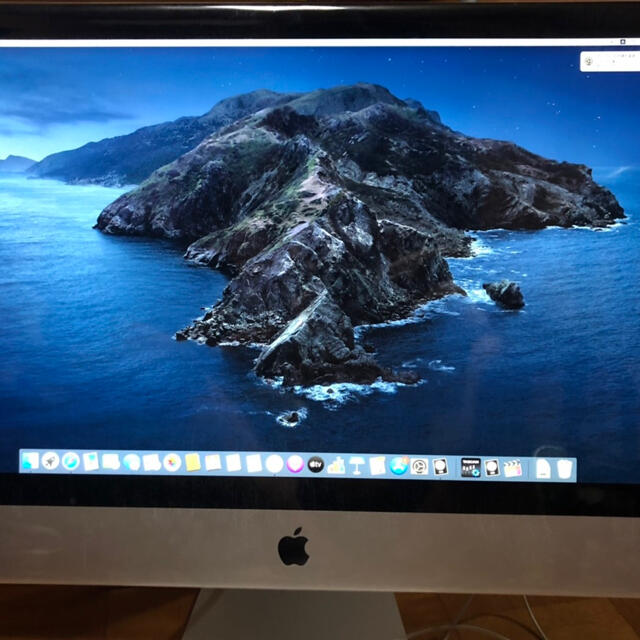Open App Store icon with badge
This screenshot has width=640, height=640.
click(399, 466)
